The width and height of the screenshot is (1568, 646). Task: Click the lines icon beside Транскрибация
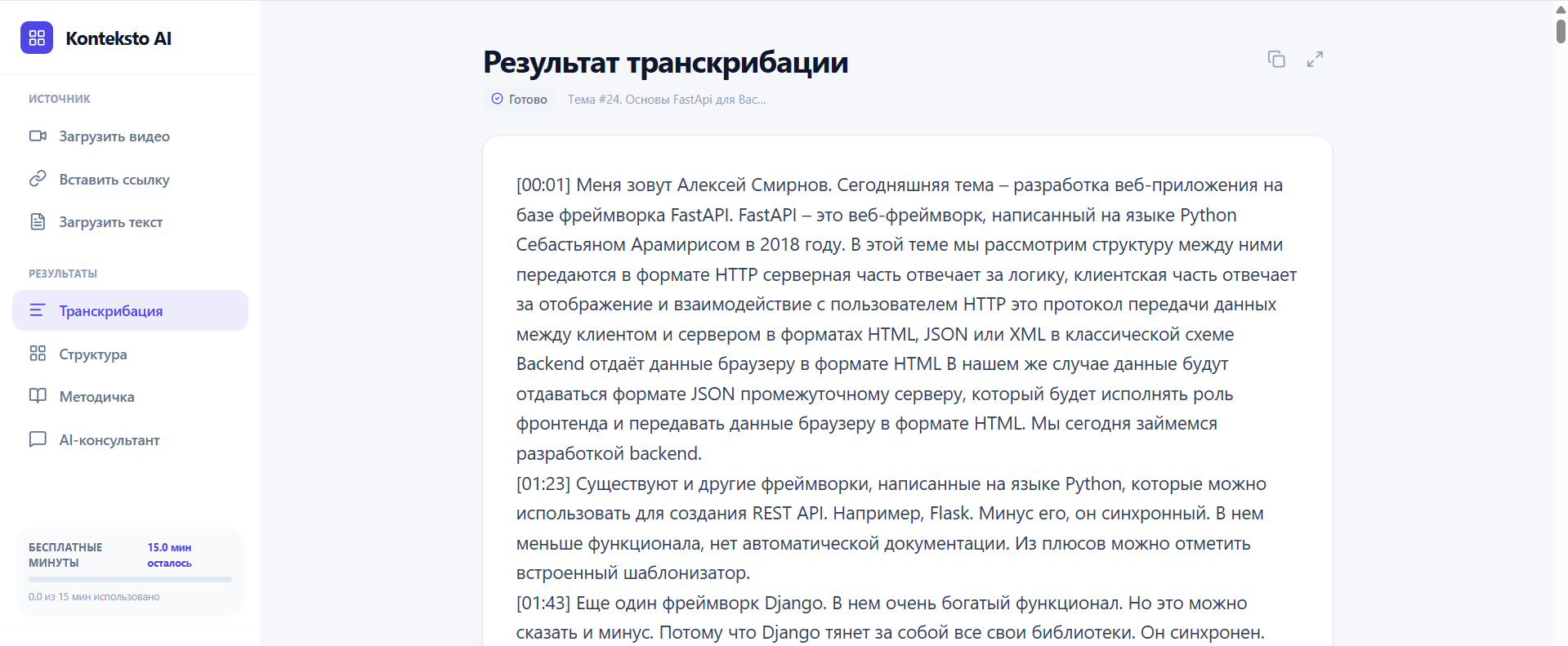(x=38, y=310)
